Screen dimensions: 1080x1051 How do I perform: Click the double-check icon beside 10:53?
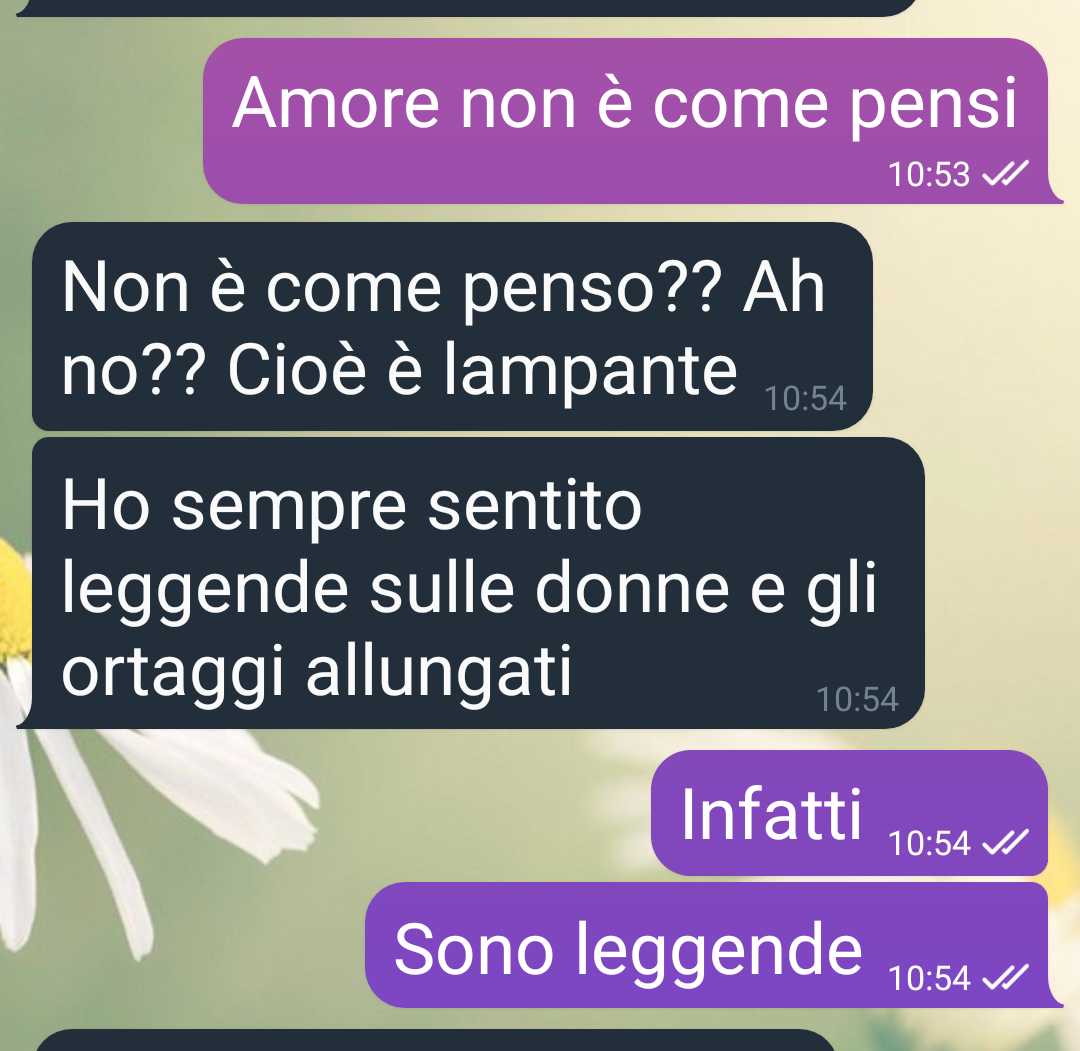click(1005, 173)
